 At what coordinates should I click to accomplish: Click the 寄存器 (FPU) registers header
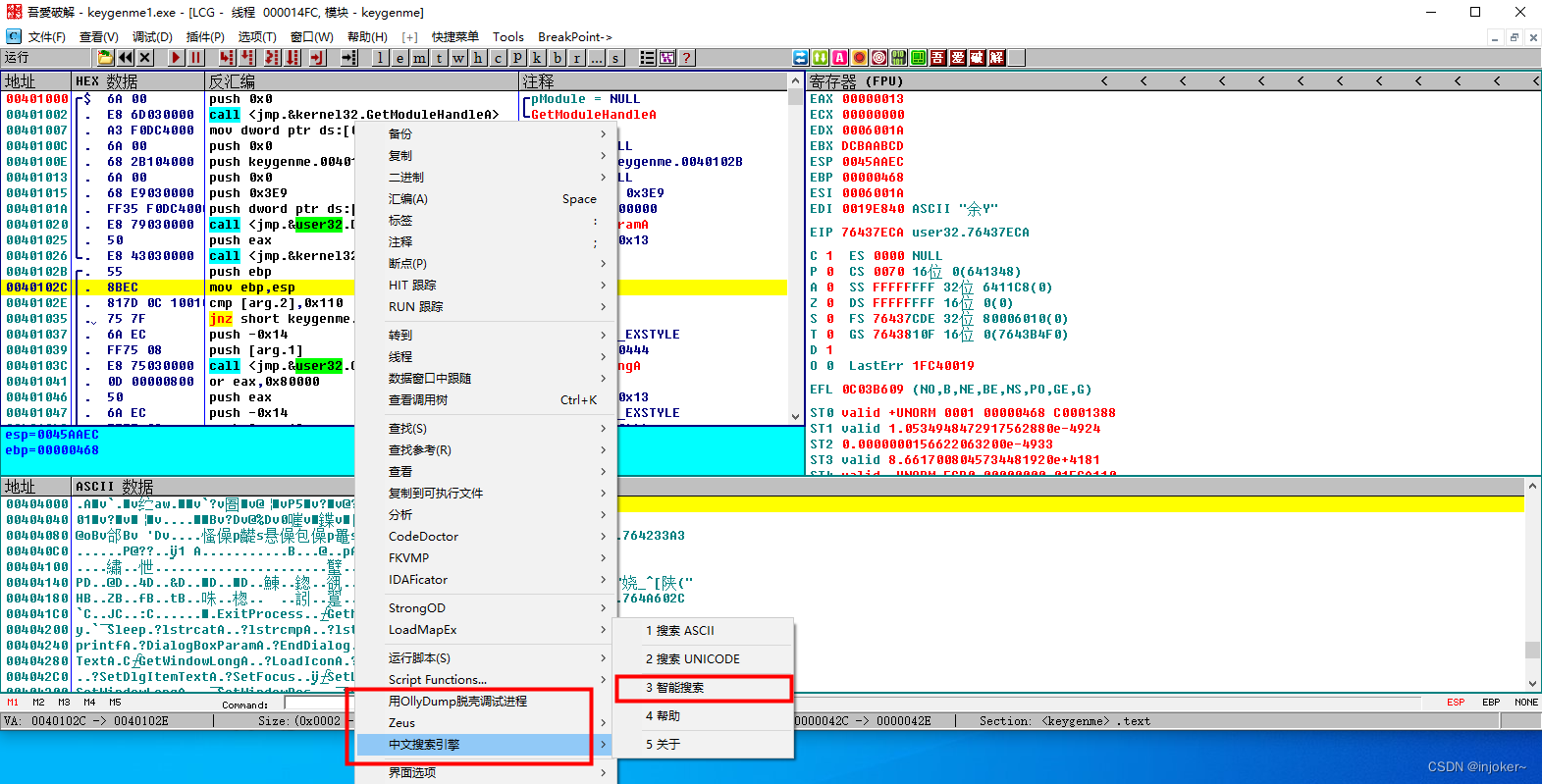tap(856, 81)
